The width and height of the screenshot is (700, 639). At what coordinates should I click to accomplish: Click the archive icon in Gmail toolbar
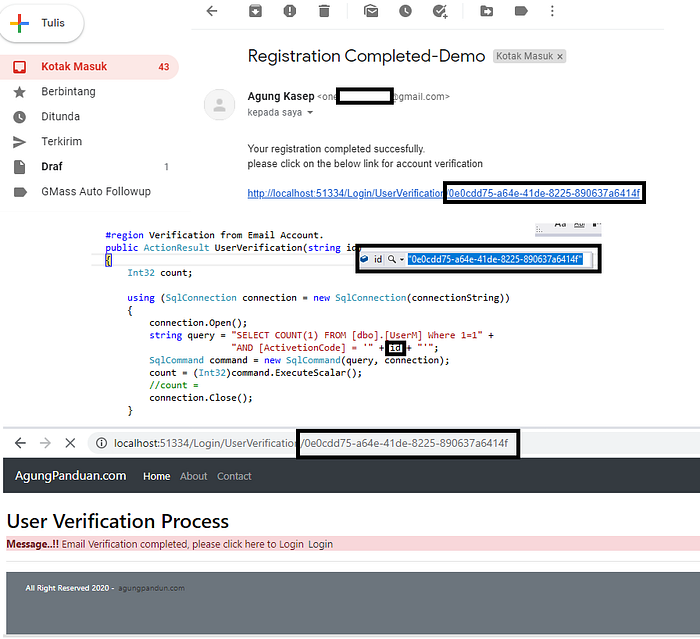[x=255, y=11]
